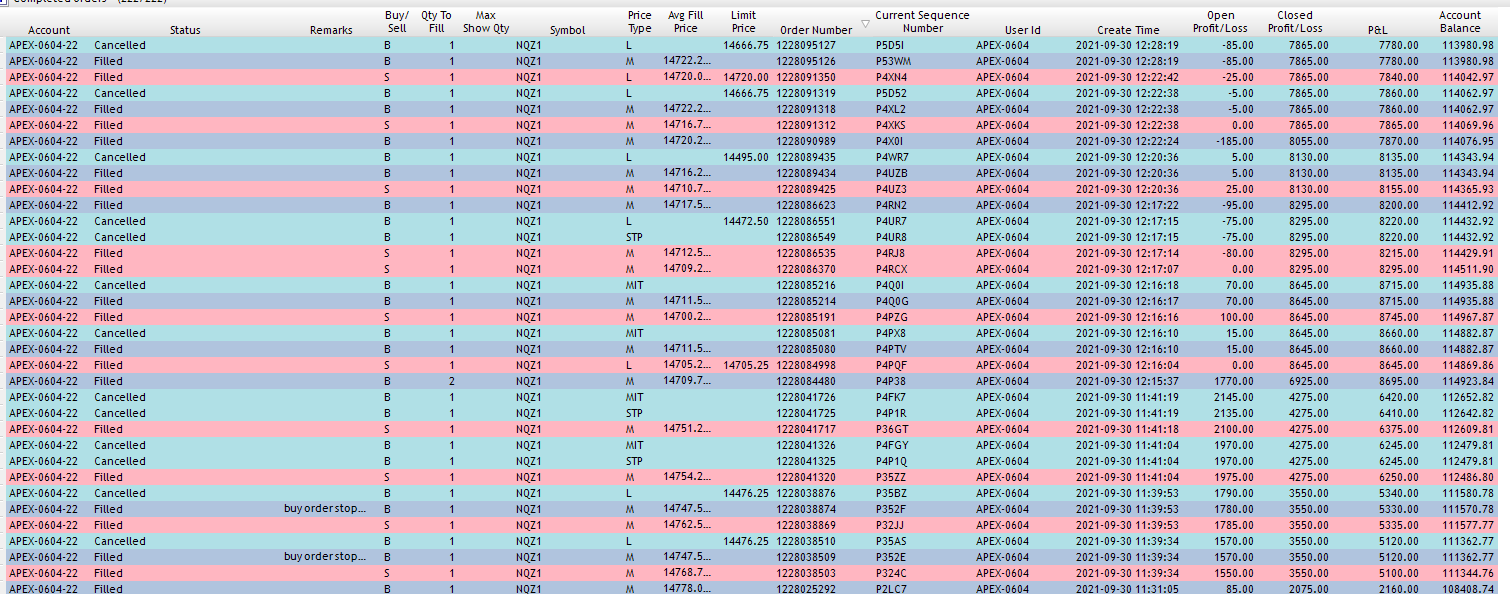Screen dimensions: 1510x594
Task: Click sequence number P5D52
Action: [x=890, y=93]
